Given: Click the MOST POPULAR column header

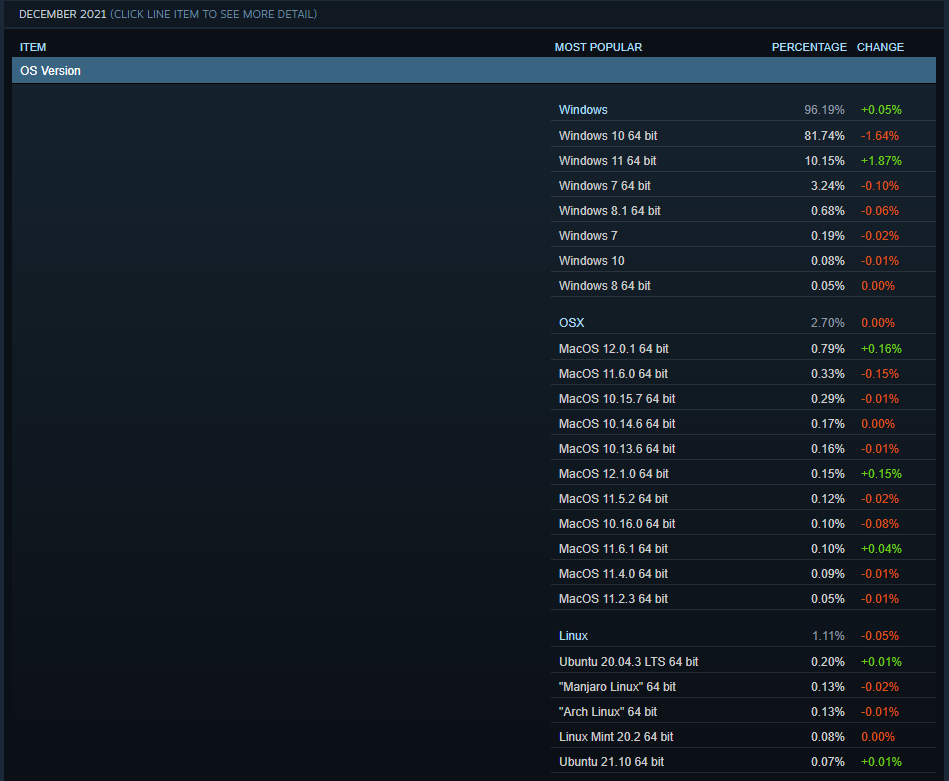Looking at the screenshot, I should 598,47.
